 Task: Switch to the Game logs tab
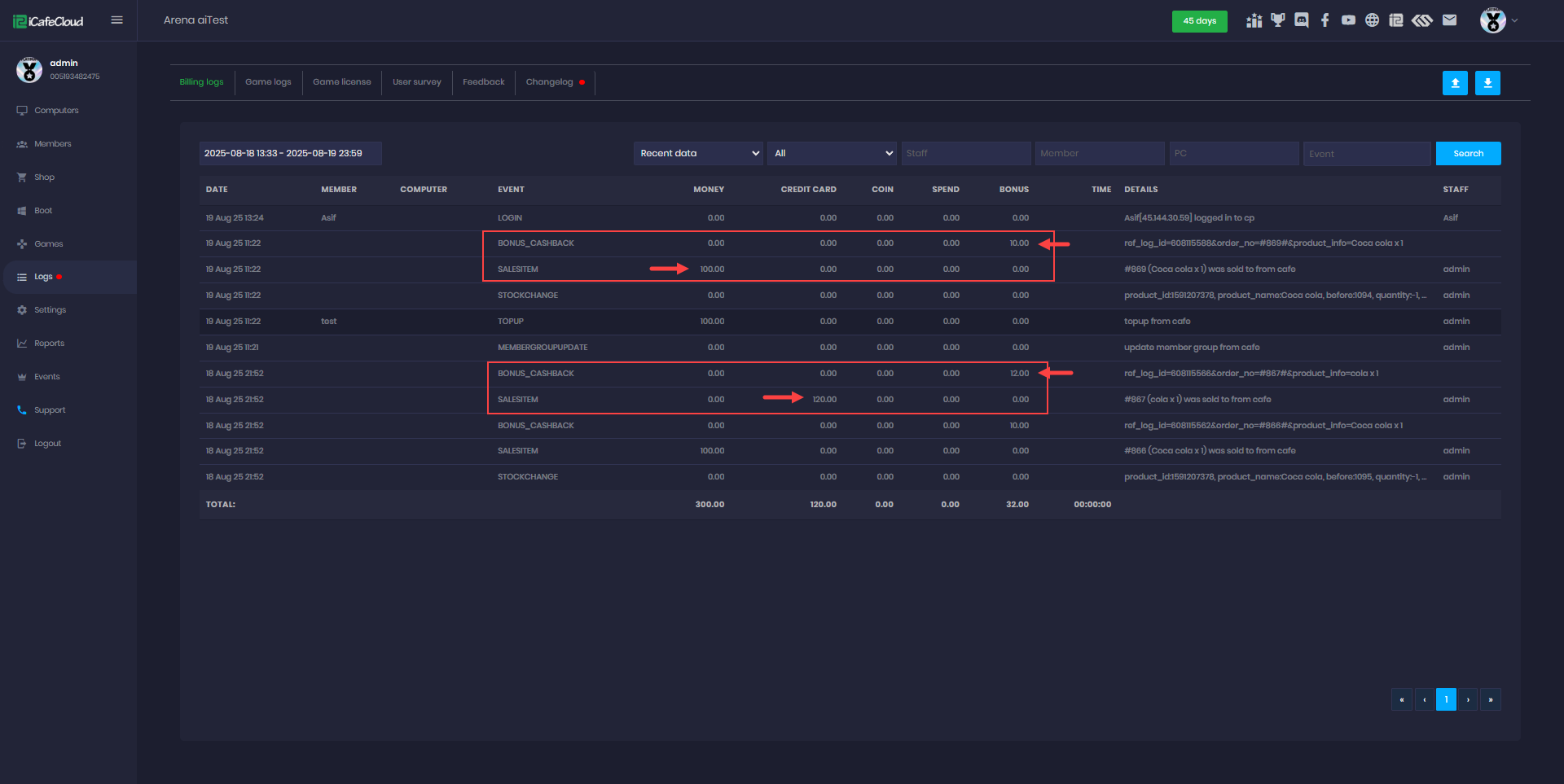[x=268, y=82]
